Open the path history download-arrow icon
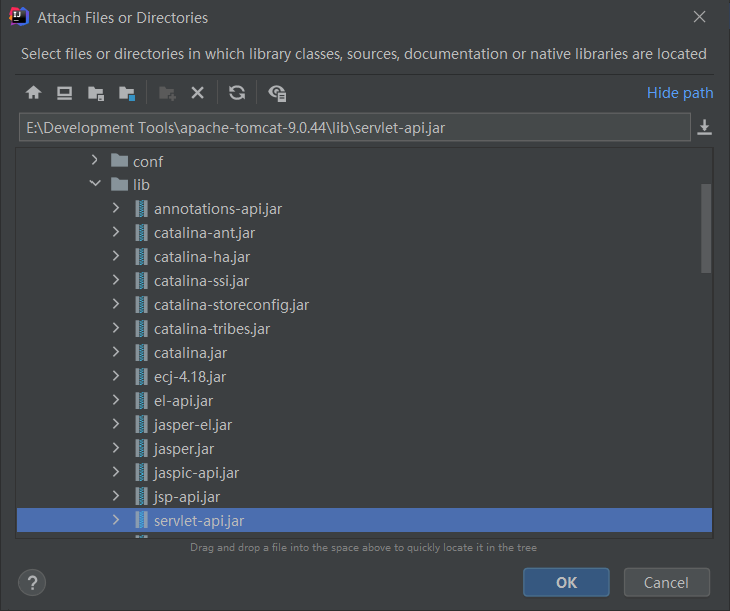The height and width of the screenshot is (611, 730). (x=704, y=127)
